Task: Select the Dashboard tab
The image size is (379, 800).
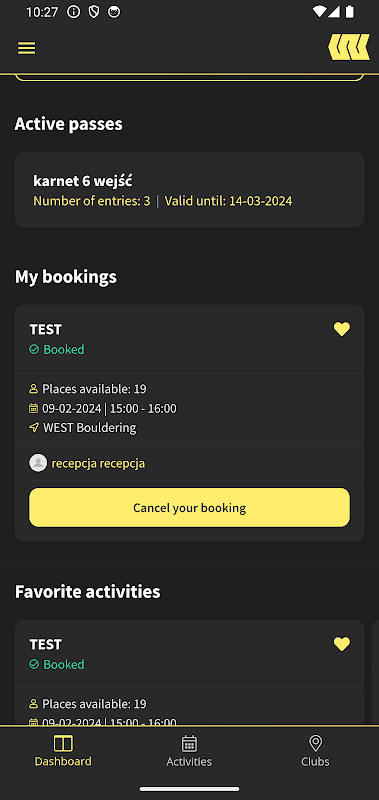Action: [x=63, y=751]
